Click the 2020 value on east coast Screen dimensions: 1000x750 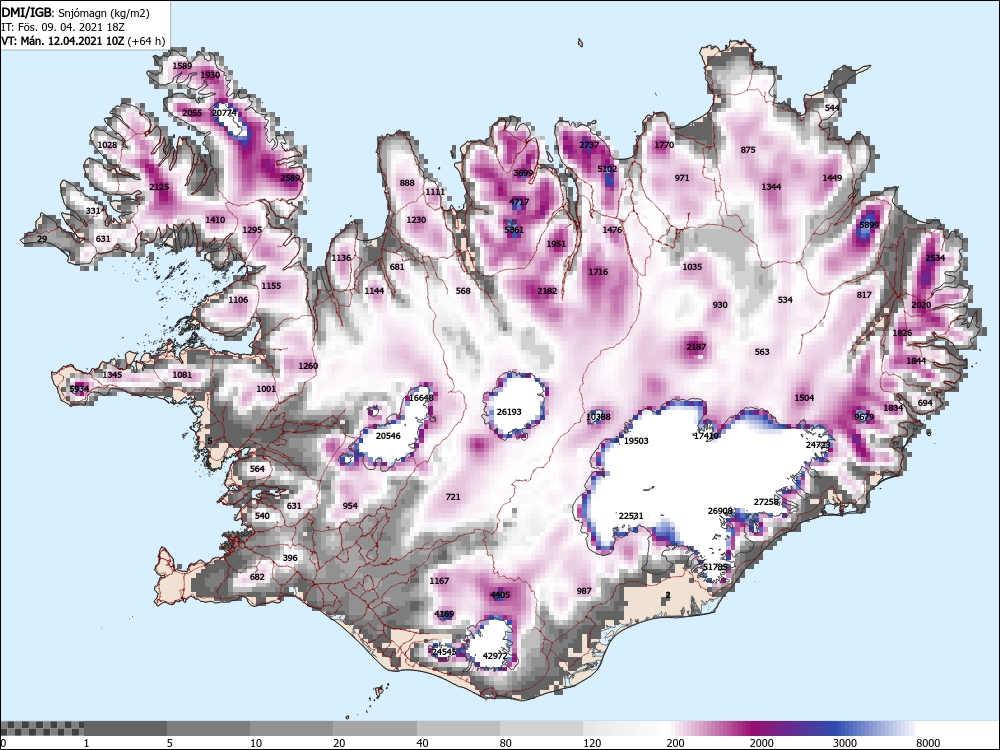pyautogui.click(x=922, y=305)
